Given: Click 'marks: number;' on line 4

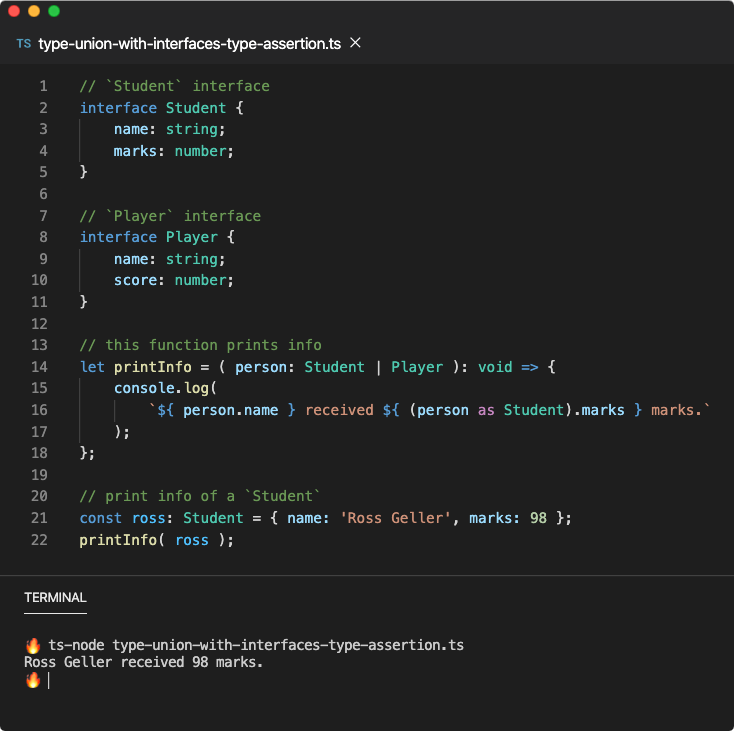Looking at the screenshot, I should point(174,151).
